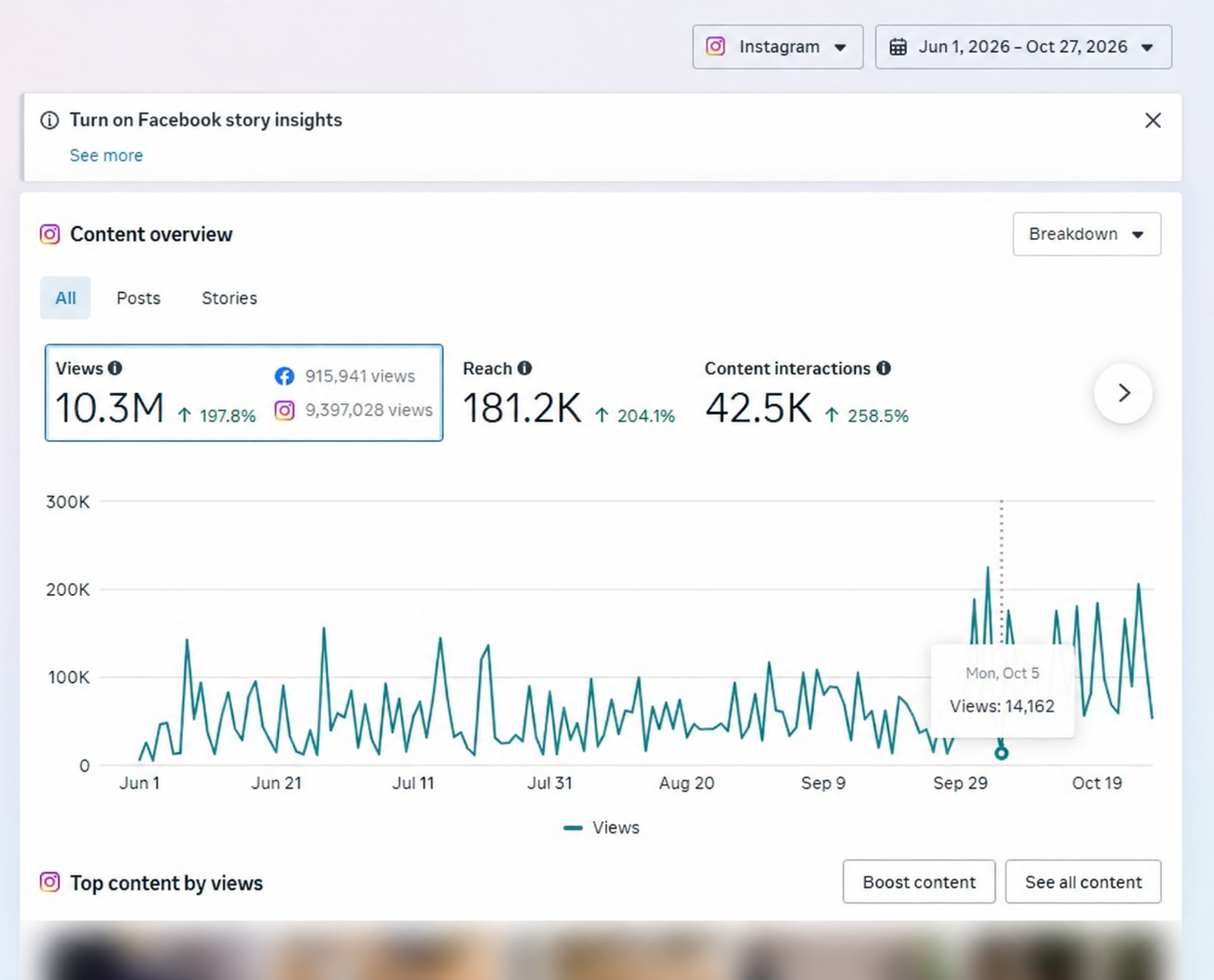Click the info icon next to Reach
Viewport: 1214px width, 980px height.
[524, 368]
